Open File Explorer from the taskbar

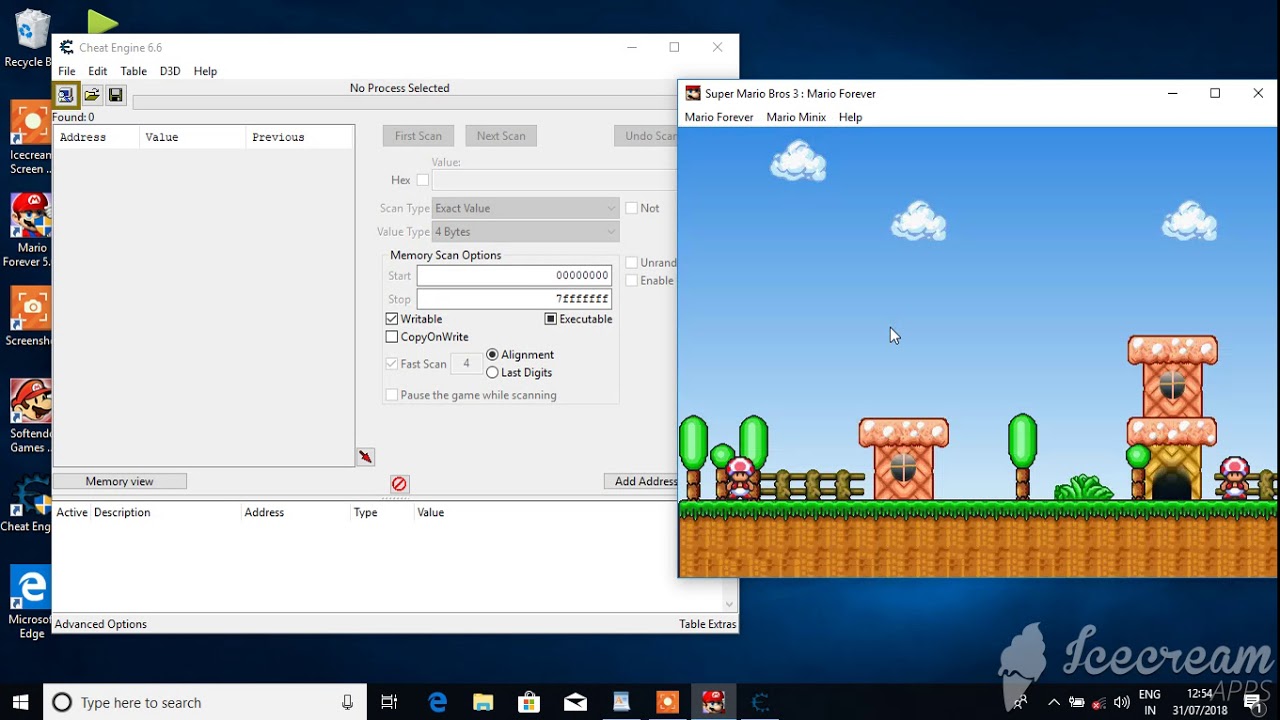pyautogui.click(x=483, y=702)
